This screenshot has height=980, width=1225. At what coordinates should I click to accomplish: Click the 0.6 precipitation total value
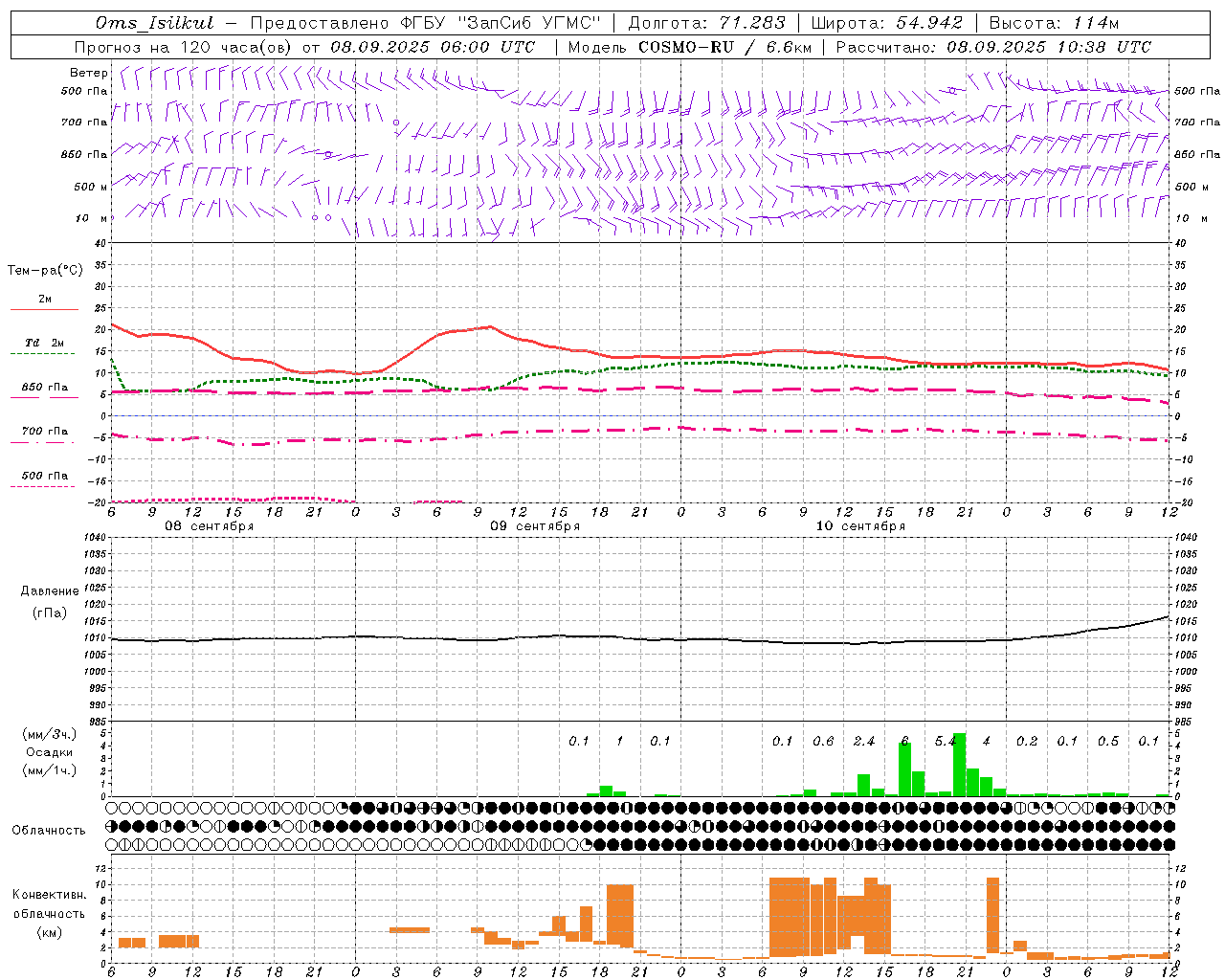[x=823, y=741]
